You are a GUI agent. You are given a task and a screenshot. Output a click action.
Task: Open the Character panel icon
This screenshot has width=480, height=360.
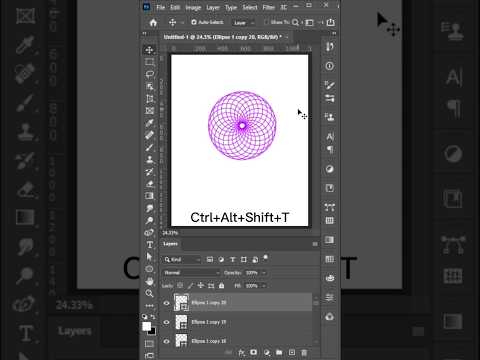[x=330, y=137]
